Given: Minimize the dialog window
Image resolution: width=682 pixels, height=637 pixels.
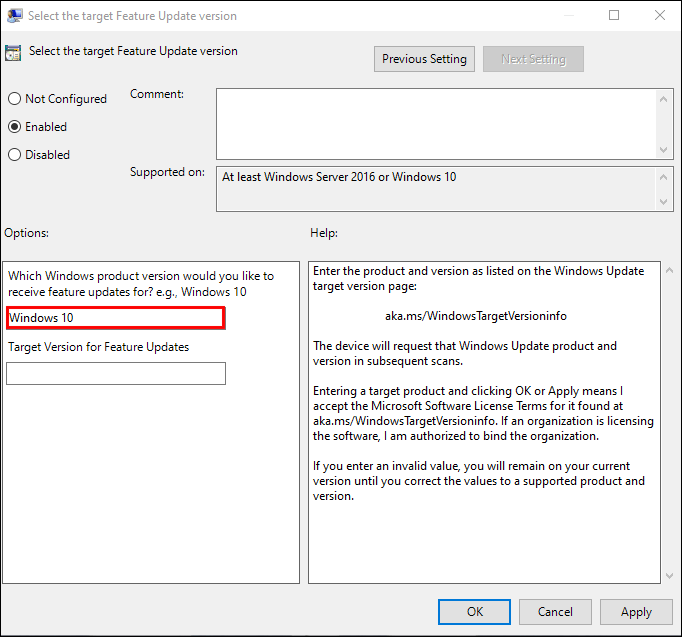Looking at the screenshot, I should point(568,15).
